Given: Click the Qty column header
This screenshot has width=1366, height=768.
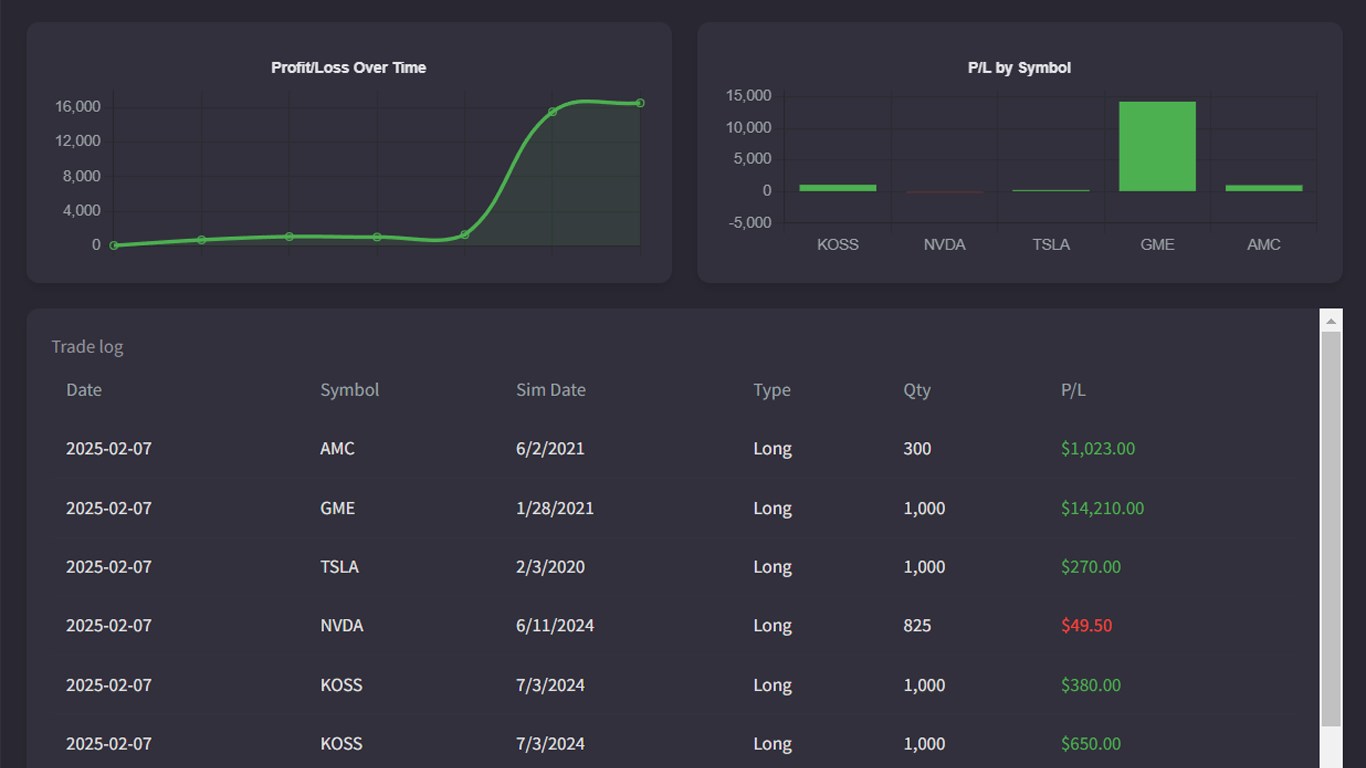Looking at the screenshot, I should pyautogui.click(x=917, y=390).
